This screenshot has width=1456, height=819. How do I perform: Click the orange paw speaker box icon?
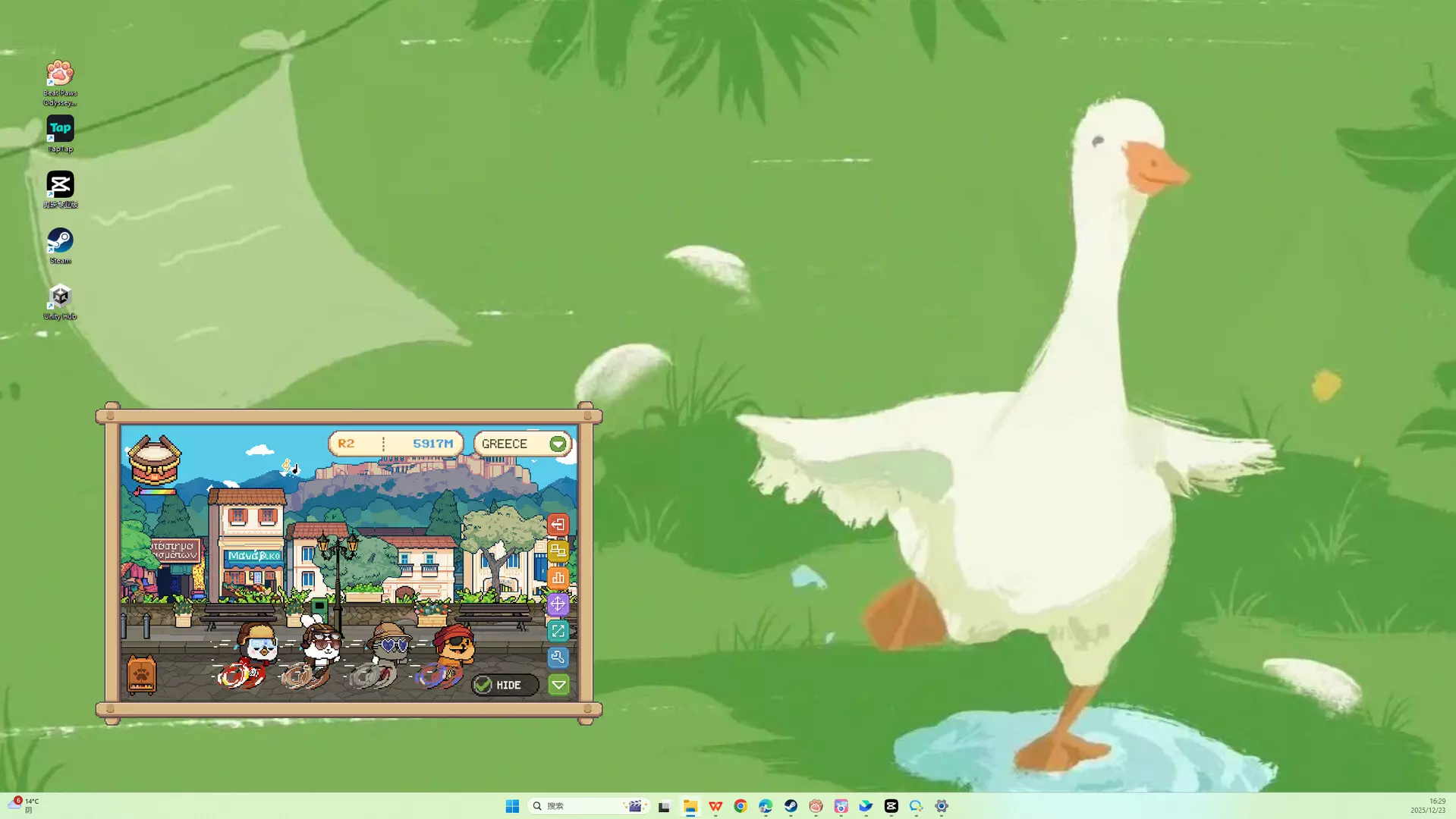[141, 674]
